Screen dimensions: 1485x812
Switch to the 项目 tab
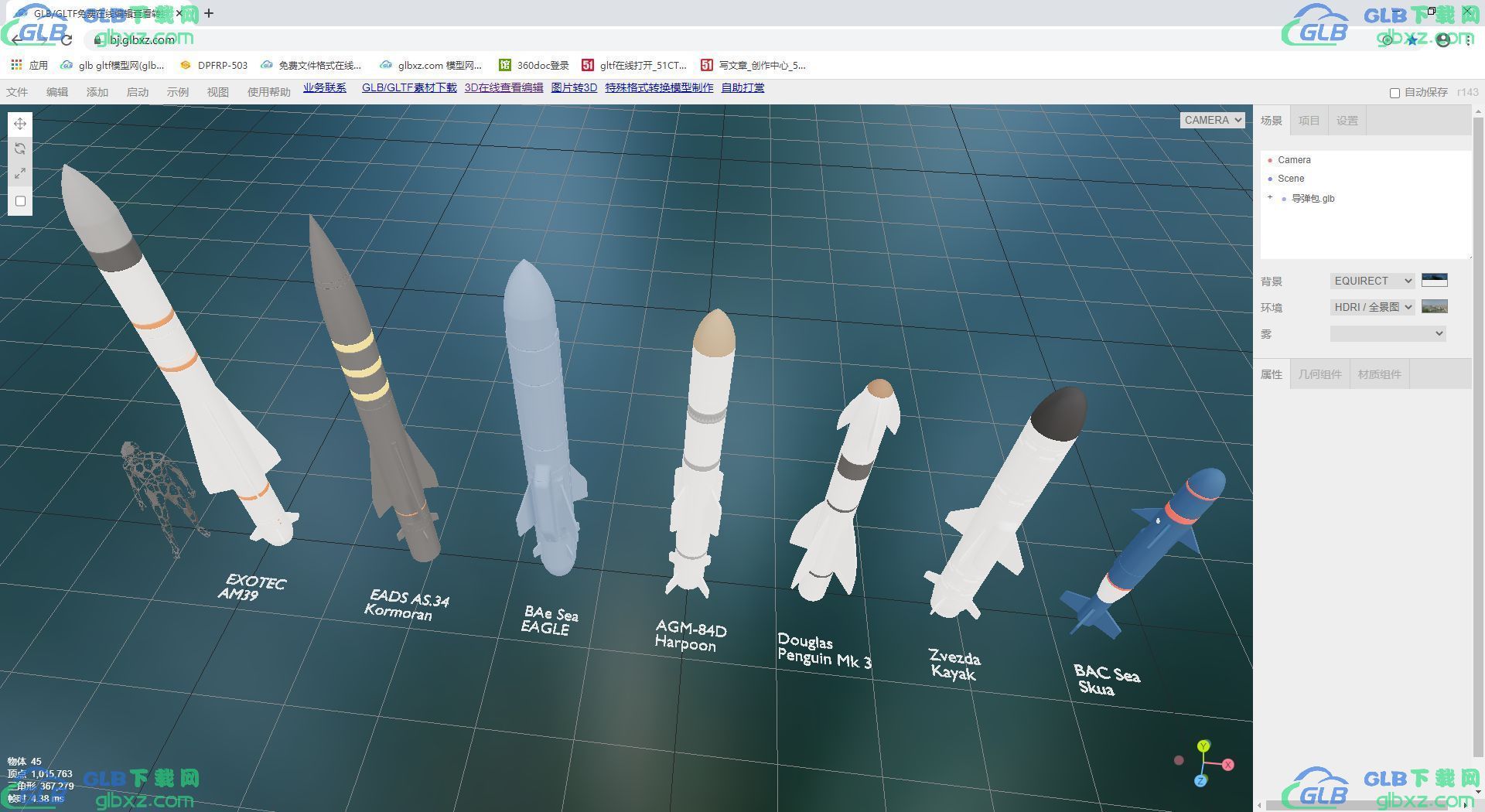click(x=1309, y=121)
